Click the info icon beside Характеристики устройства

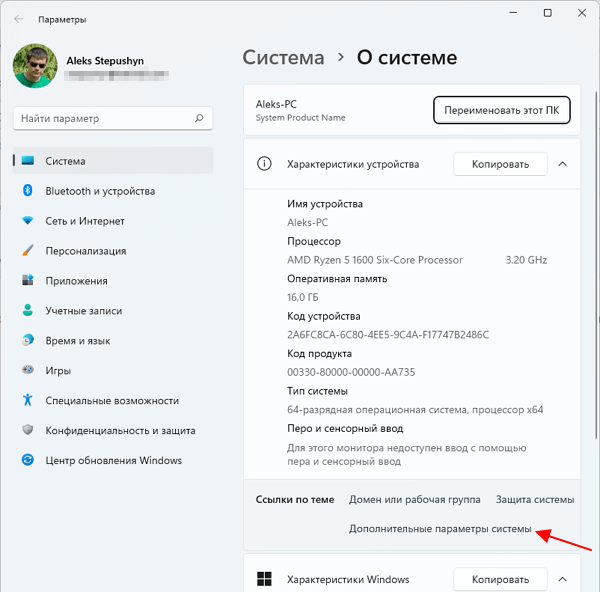[264, 164]
